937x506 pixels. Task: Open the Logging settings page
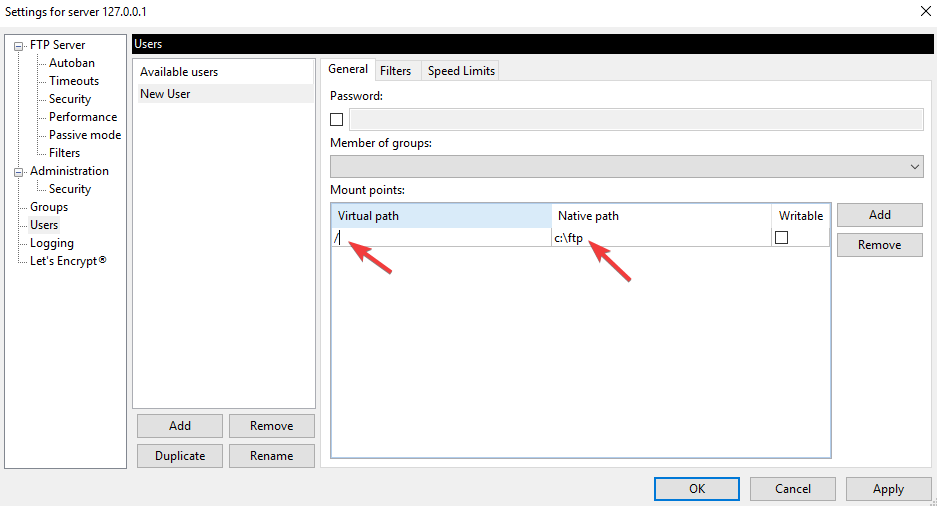52,243
